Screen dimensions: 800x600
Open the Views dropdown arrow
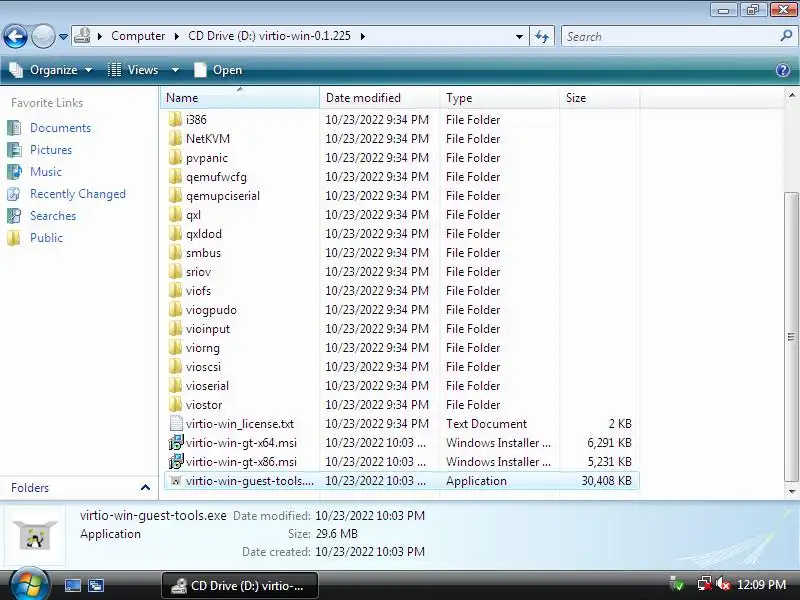click(175, 70)
